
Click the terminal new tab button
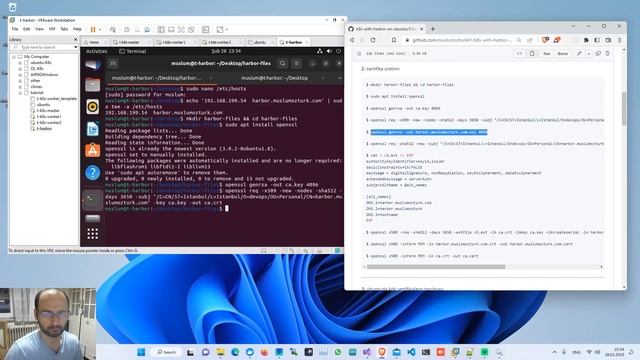(x=113, y=63)
